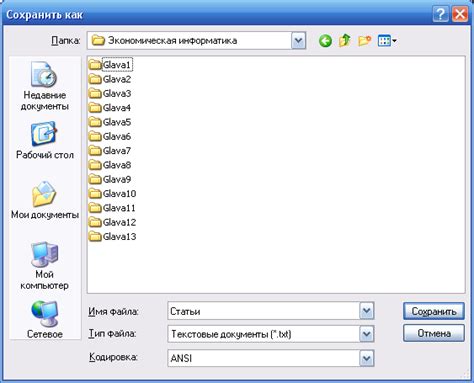
Task: Select the Glava13 folder
Action: tap(113, 237)
